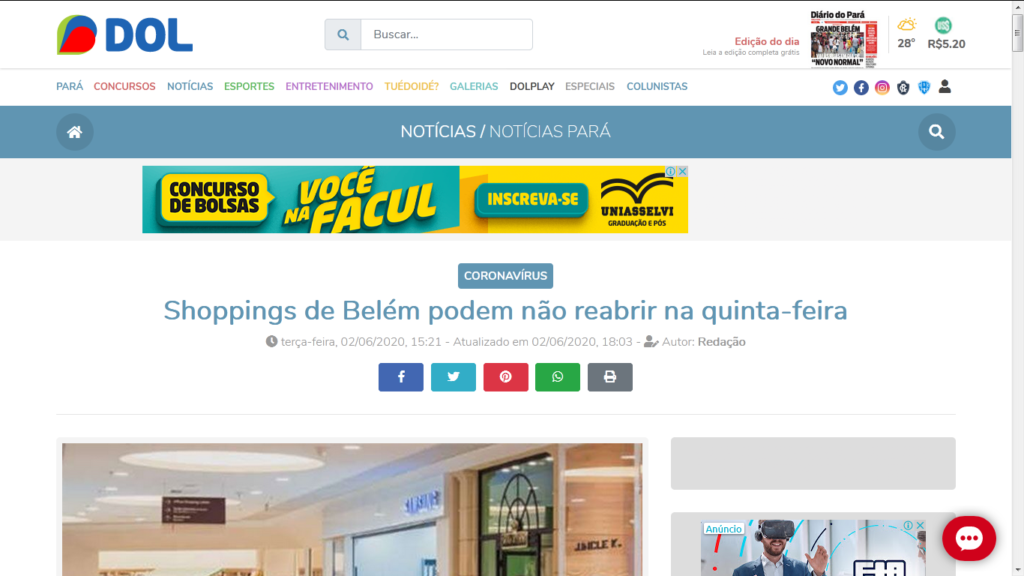The width and height of the screenshot is (1024, 576).
Task: Open DOL Twitter profile icon
Action: point(840,88)
